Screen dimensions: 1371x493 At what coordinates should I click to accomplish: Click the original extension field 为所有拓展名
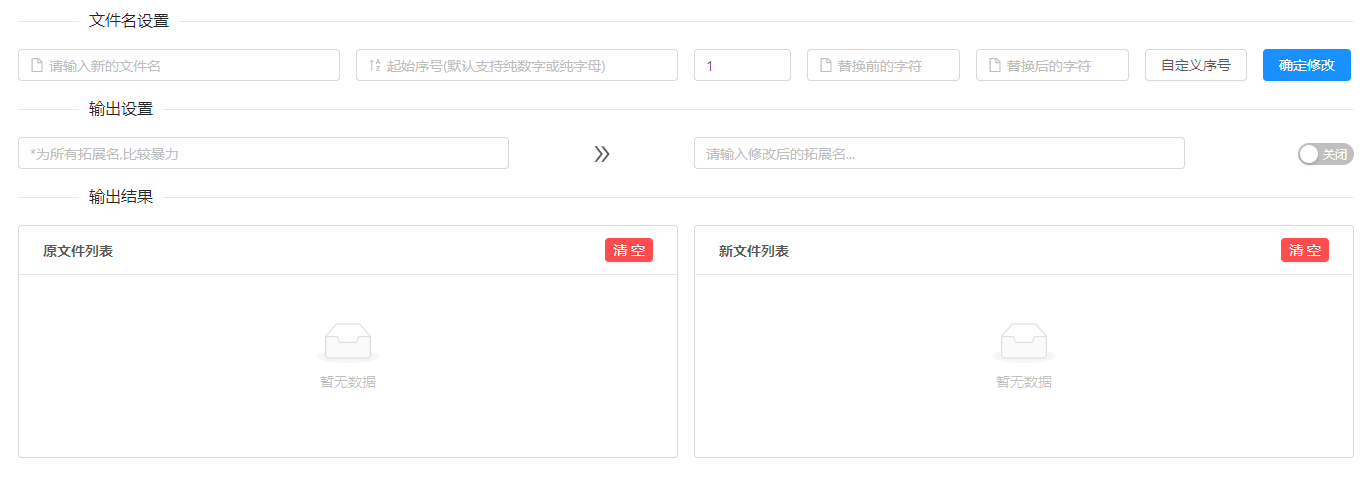click(263, 154)
